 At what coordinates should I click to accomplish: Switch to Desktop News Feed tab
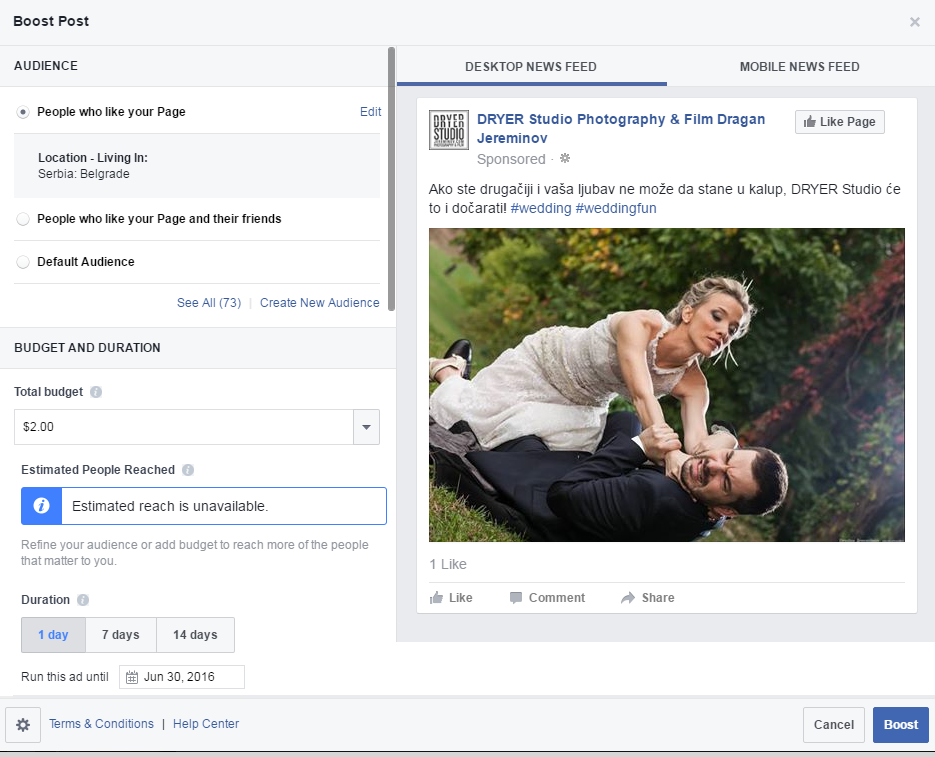(x=531, y=67)
